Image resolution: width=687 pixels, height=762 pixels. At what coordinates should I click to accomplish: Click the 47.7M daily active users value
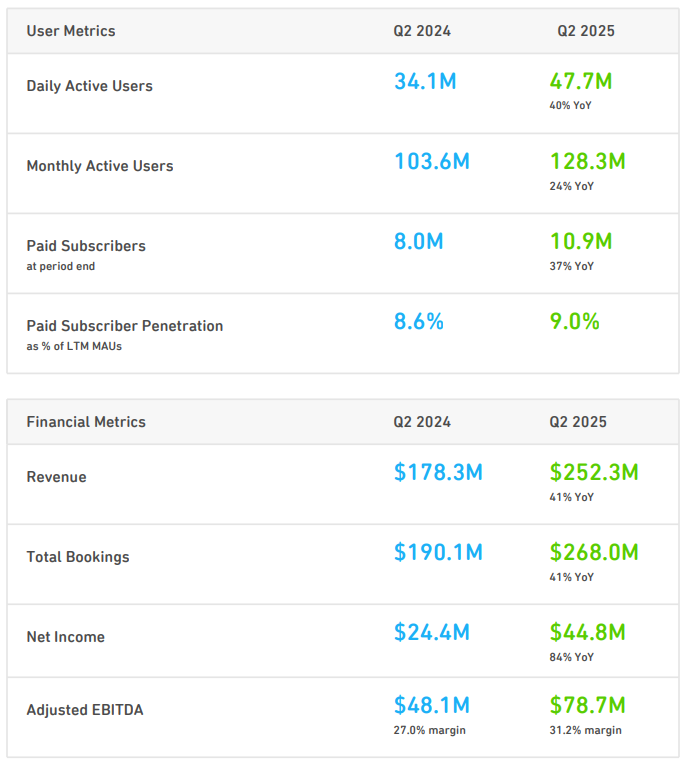click(x=581, y=82)
